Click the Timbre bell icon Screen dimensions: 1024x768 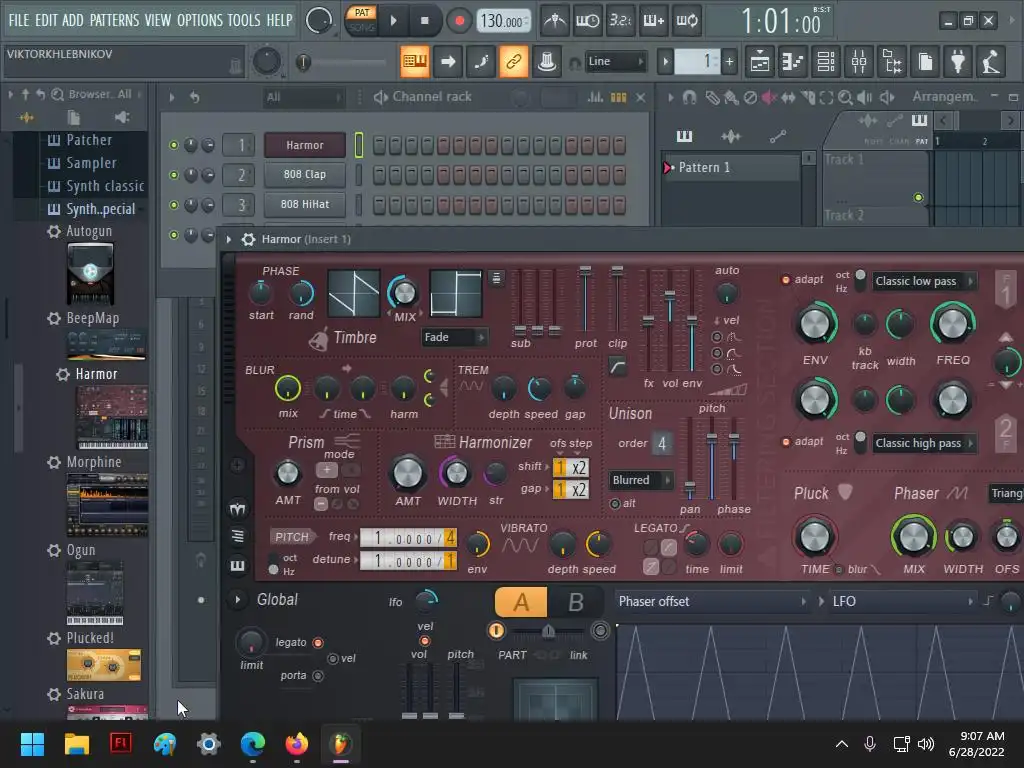click(319, 339)
